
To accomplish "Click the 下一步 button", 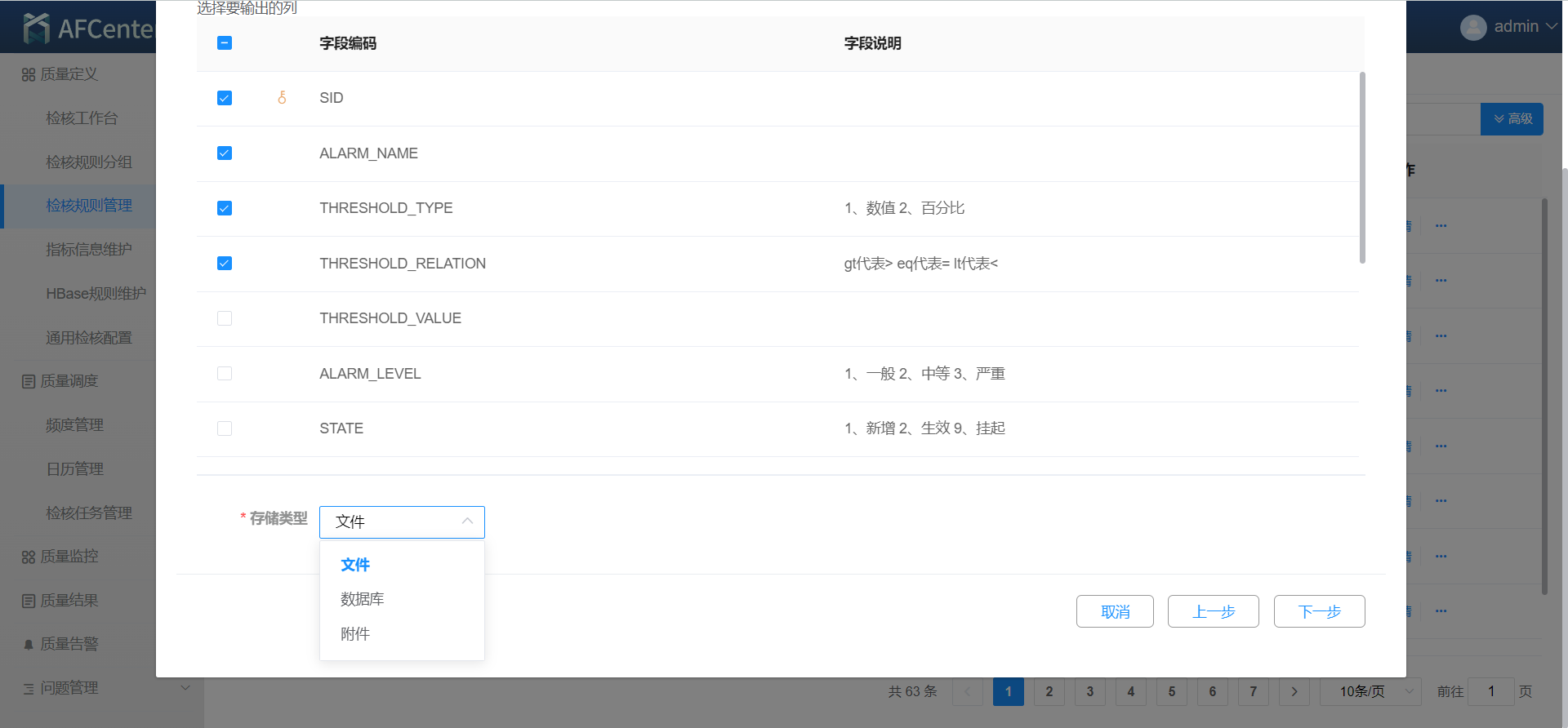I will pos(1319,611).
